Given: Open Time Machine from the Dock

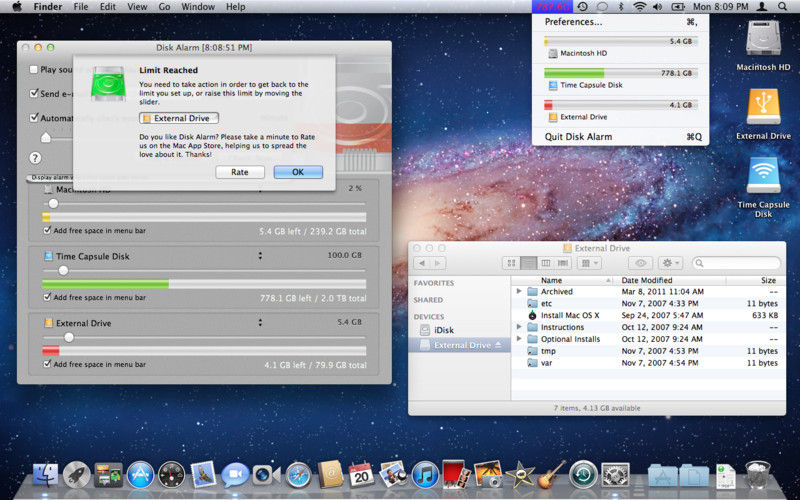Looking at the screenshot, I should point(583,474).
